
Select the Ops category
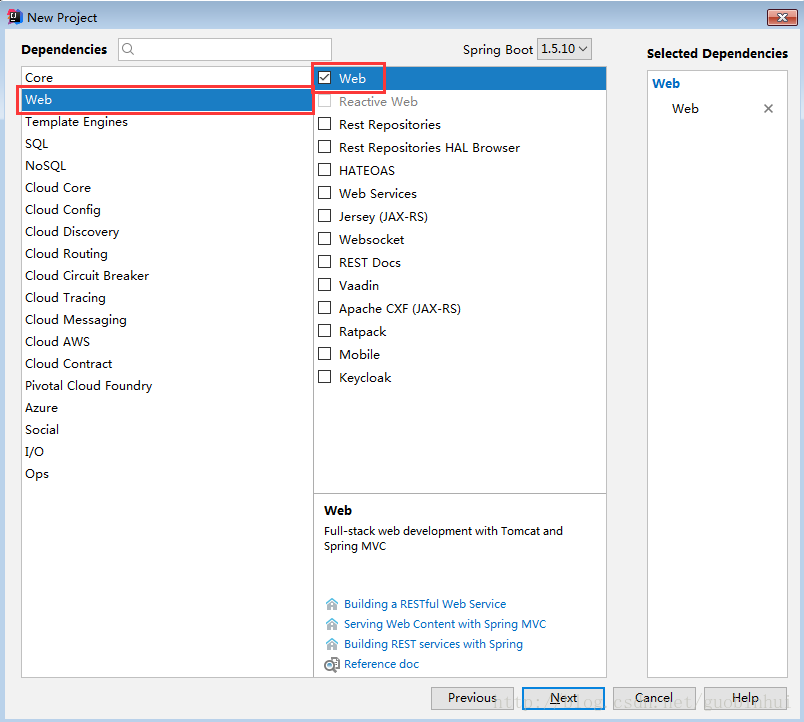[x=167, y=474]
